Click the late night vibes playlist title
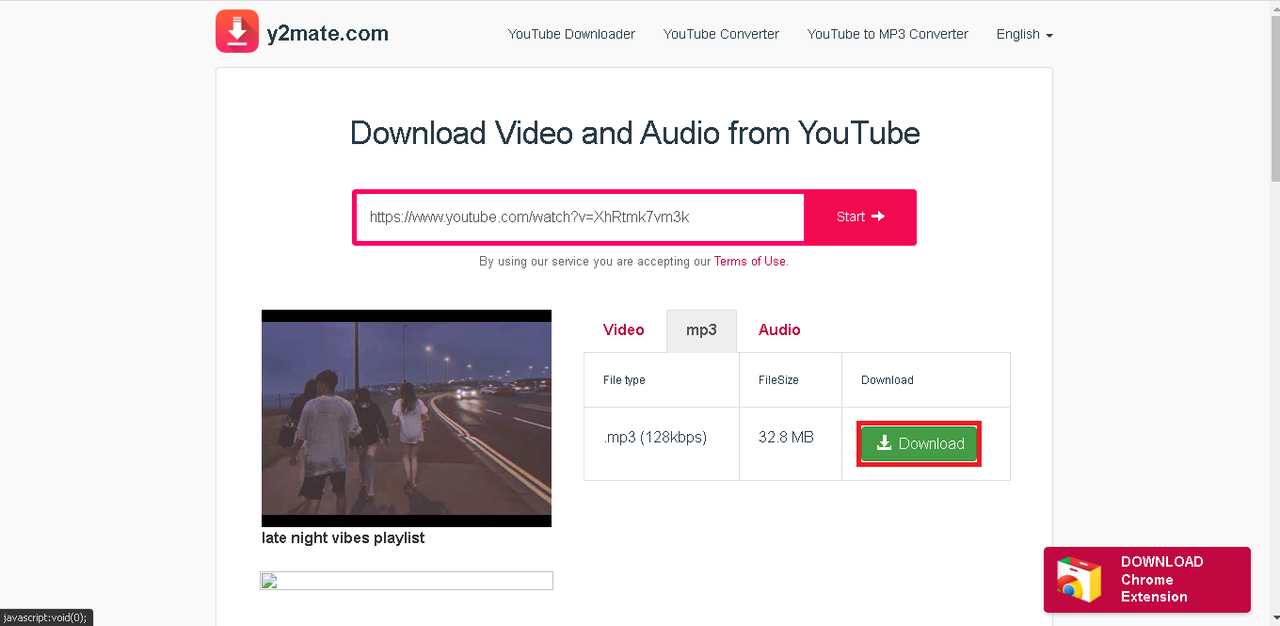The height and width of the screenshot is (626, 1280). click(x=343, y=538)
